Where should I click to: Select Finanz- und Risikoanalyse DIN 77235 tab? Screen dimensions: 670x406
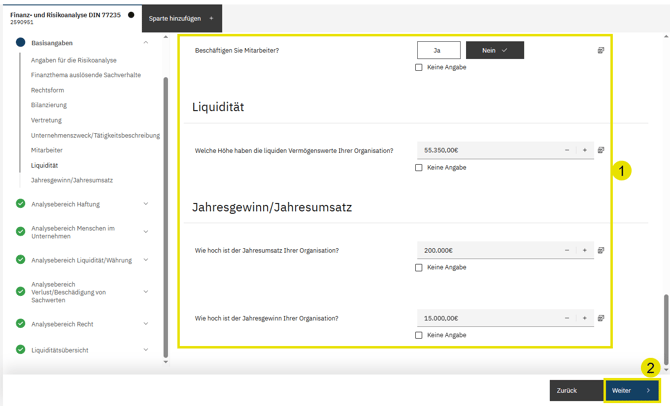click(71, 18)
